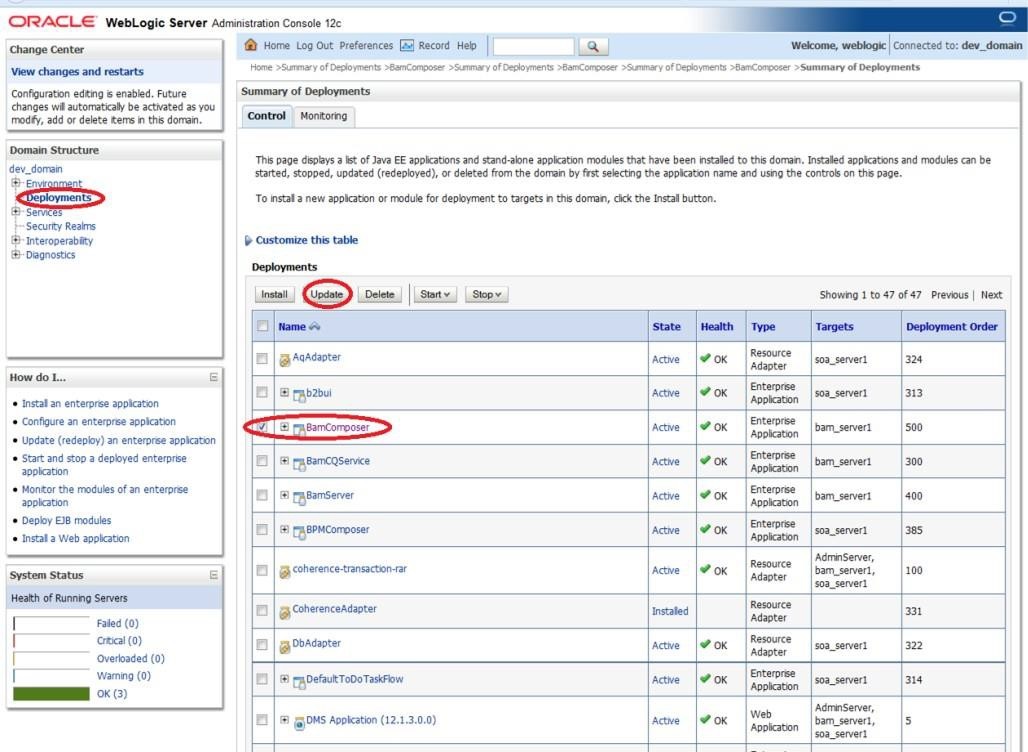Expand the BamServer deployment row

284,494
